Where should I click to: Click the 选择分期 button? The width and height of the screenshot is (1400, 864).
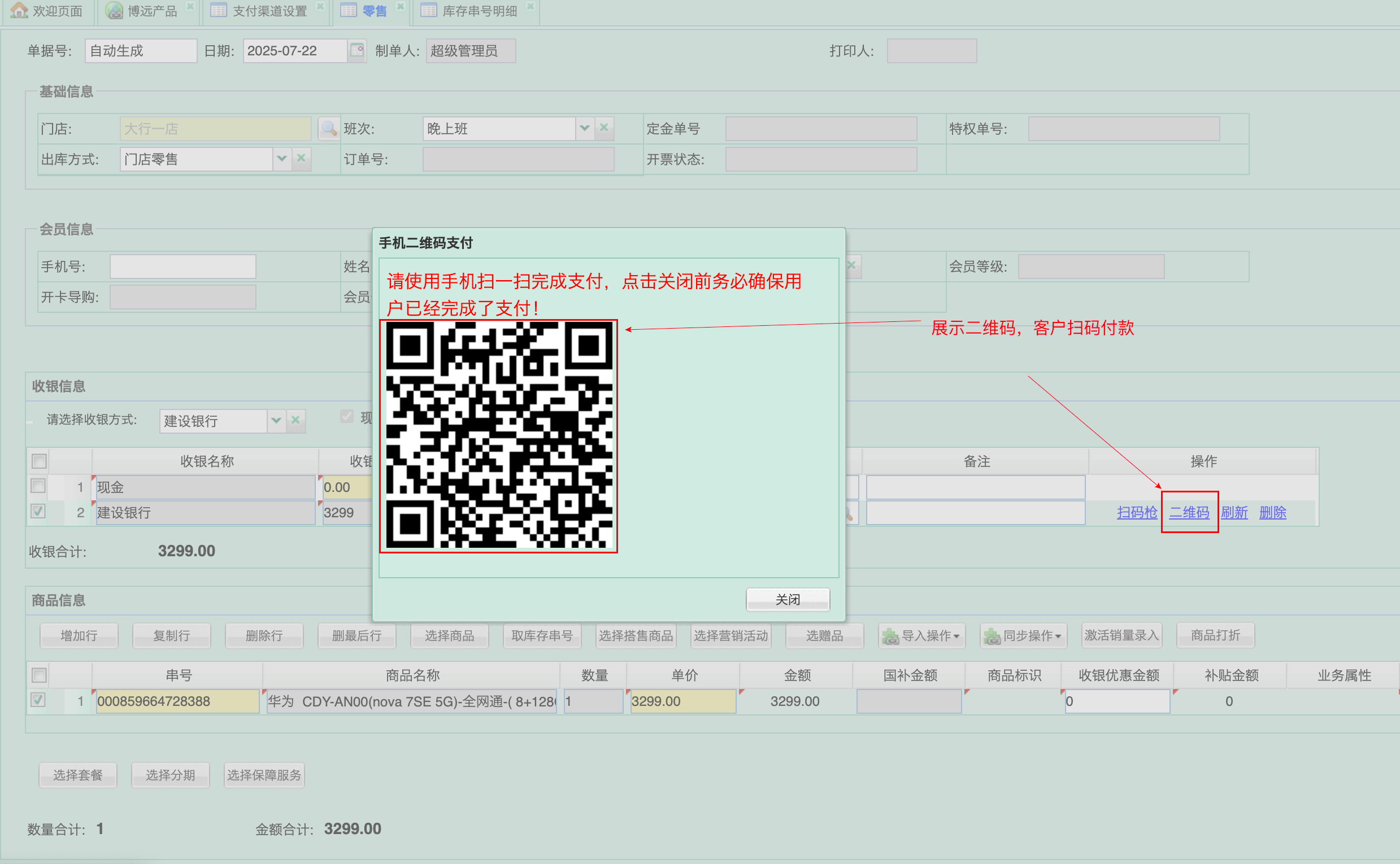pyautogui.click(x=171, y=775)
